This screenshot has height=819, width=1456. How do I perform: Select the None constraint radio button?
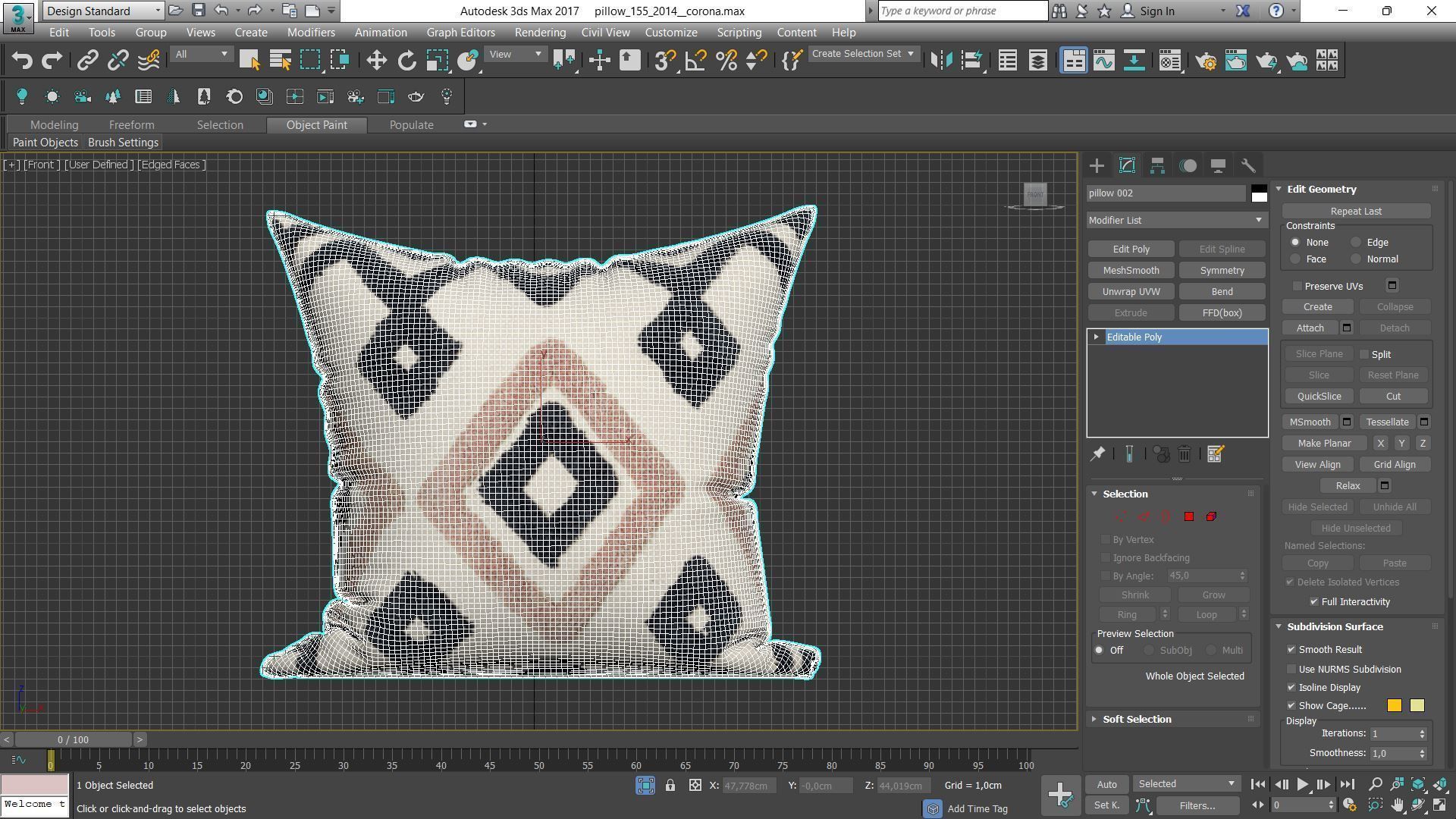[1295, 243]
